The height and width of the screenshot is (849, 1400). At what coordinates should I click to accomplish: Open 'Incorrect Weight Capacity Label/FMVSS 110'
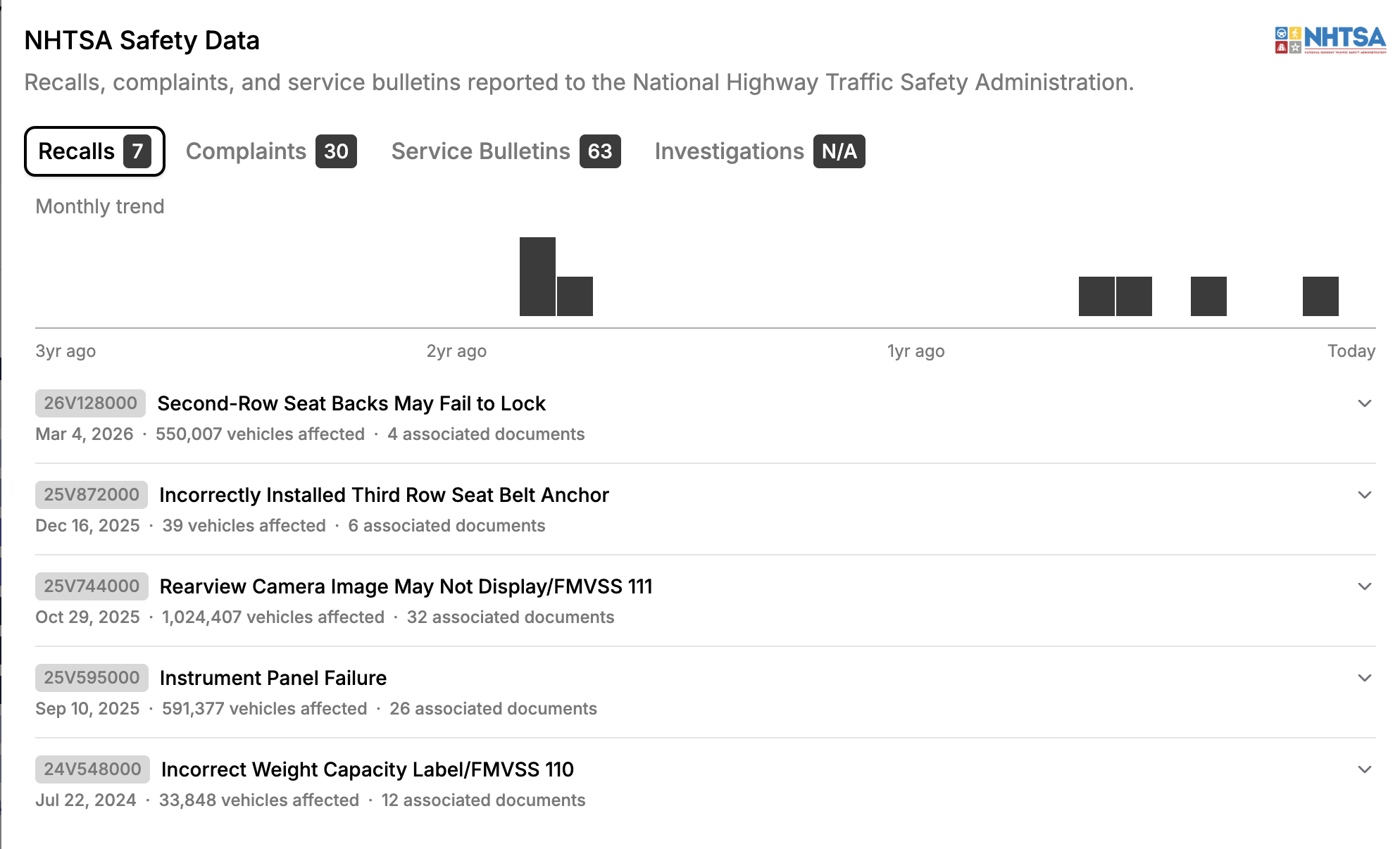[368, 769]
